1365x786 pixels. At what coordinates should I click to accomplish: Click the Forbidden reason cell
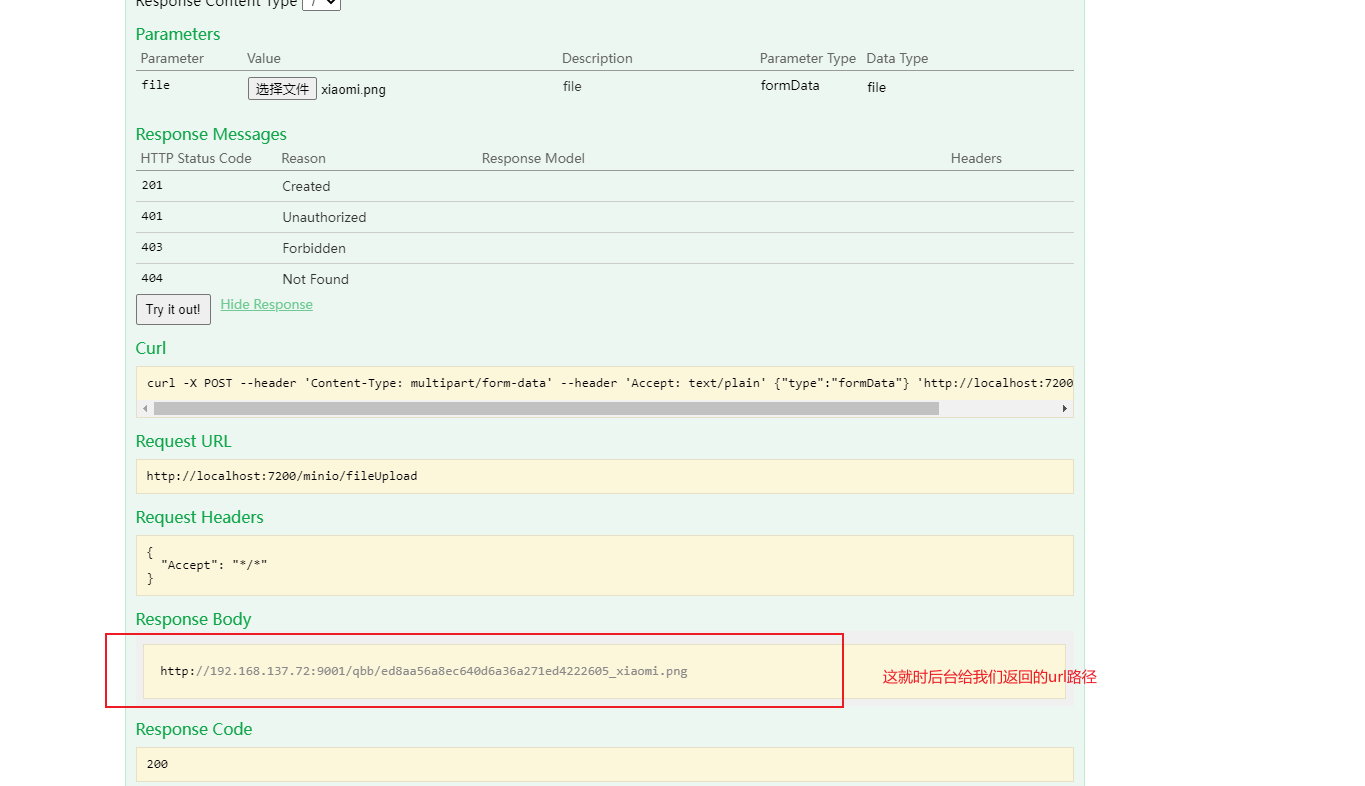[314, 248]
